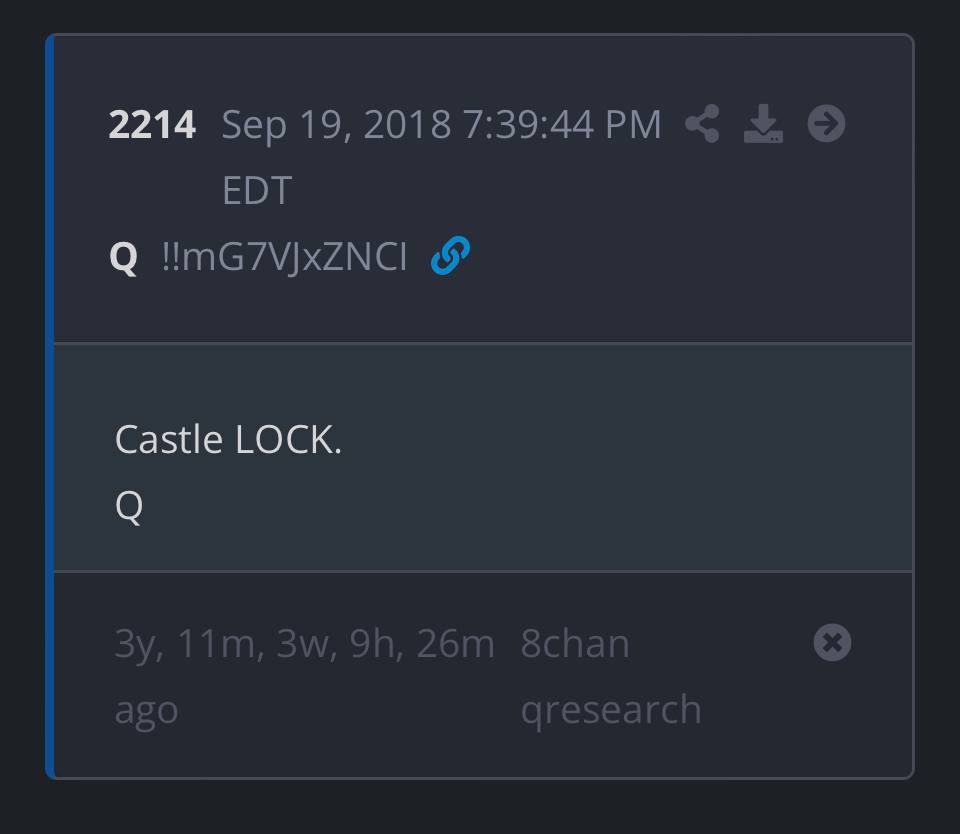The width and height of the screenshot is (960, 834).
Task: Click the Sep 19, 2018 timestamp
Action: pyautogui.click(x=440, y=125)
